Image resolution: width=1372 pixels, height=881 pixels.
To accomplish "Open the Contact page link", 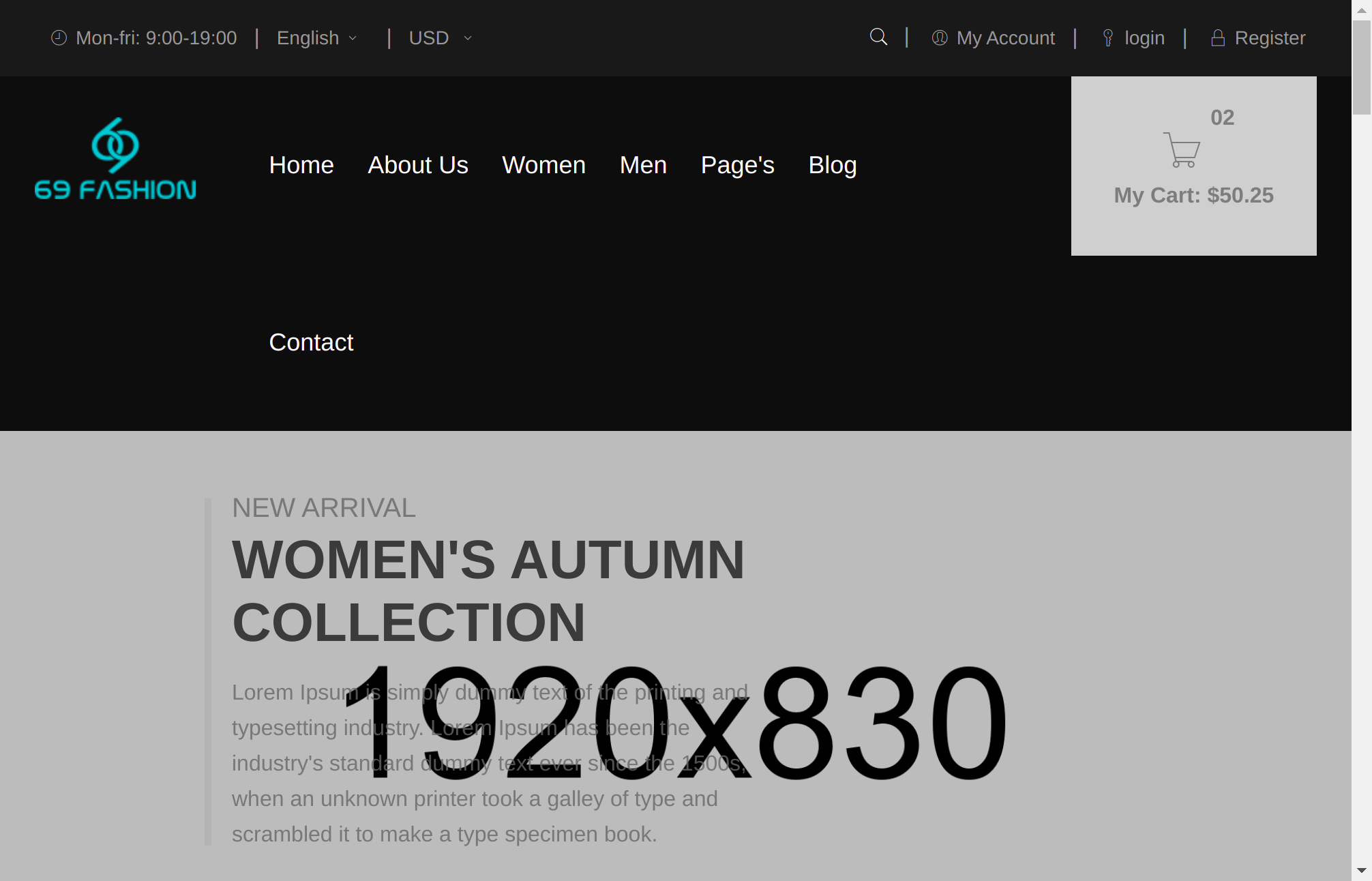I will coord(311,342).
